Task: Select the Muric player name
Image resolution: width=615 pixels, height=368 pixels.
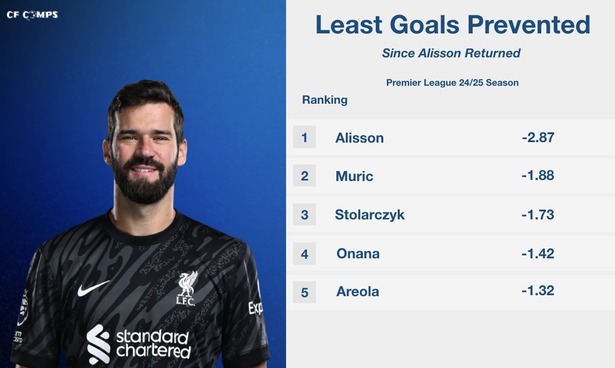Action: (354, 176)
